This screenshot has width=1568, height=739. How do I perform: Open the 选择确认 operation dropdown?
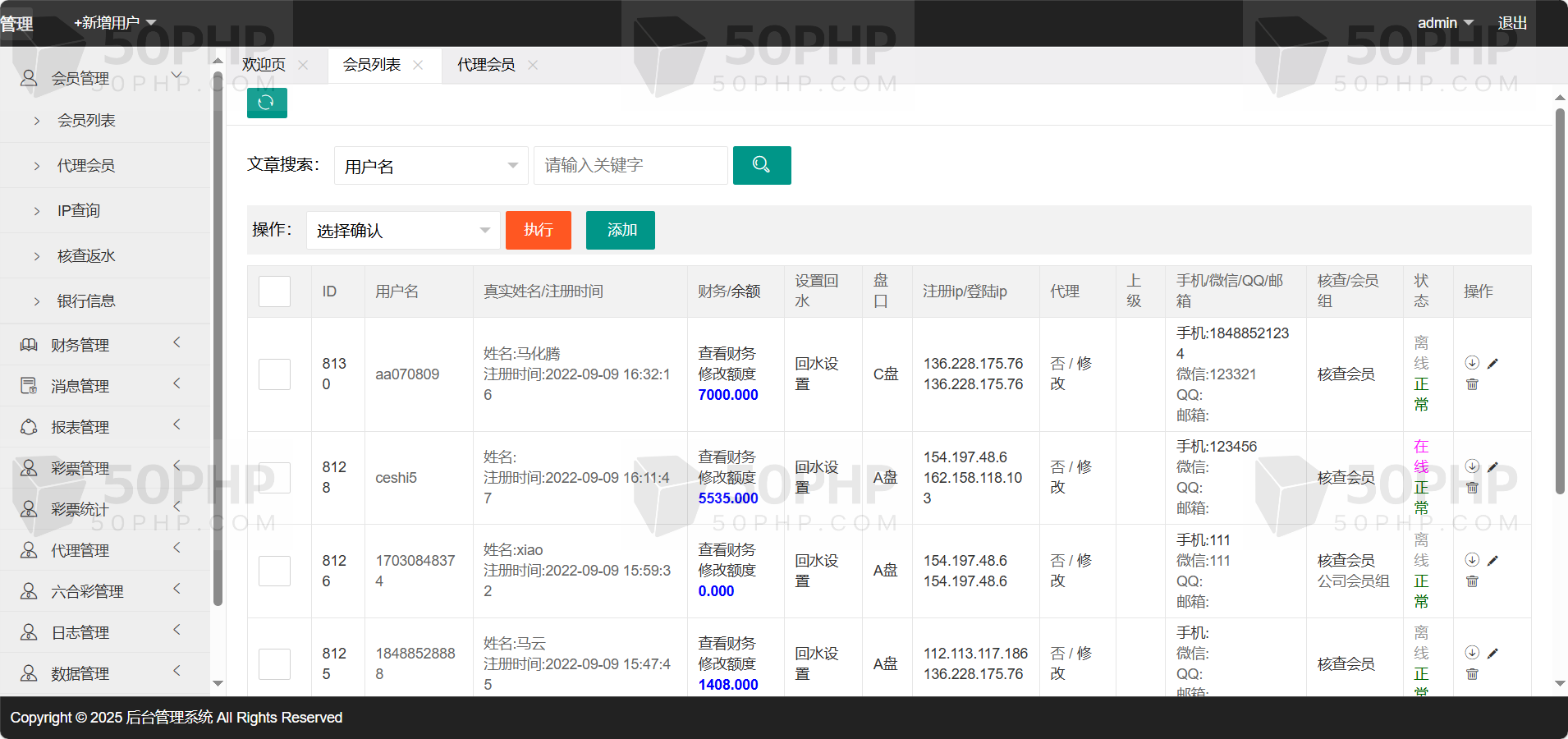[402, 231]
